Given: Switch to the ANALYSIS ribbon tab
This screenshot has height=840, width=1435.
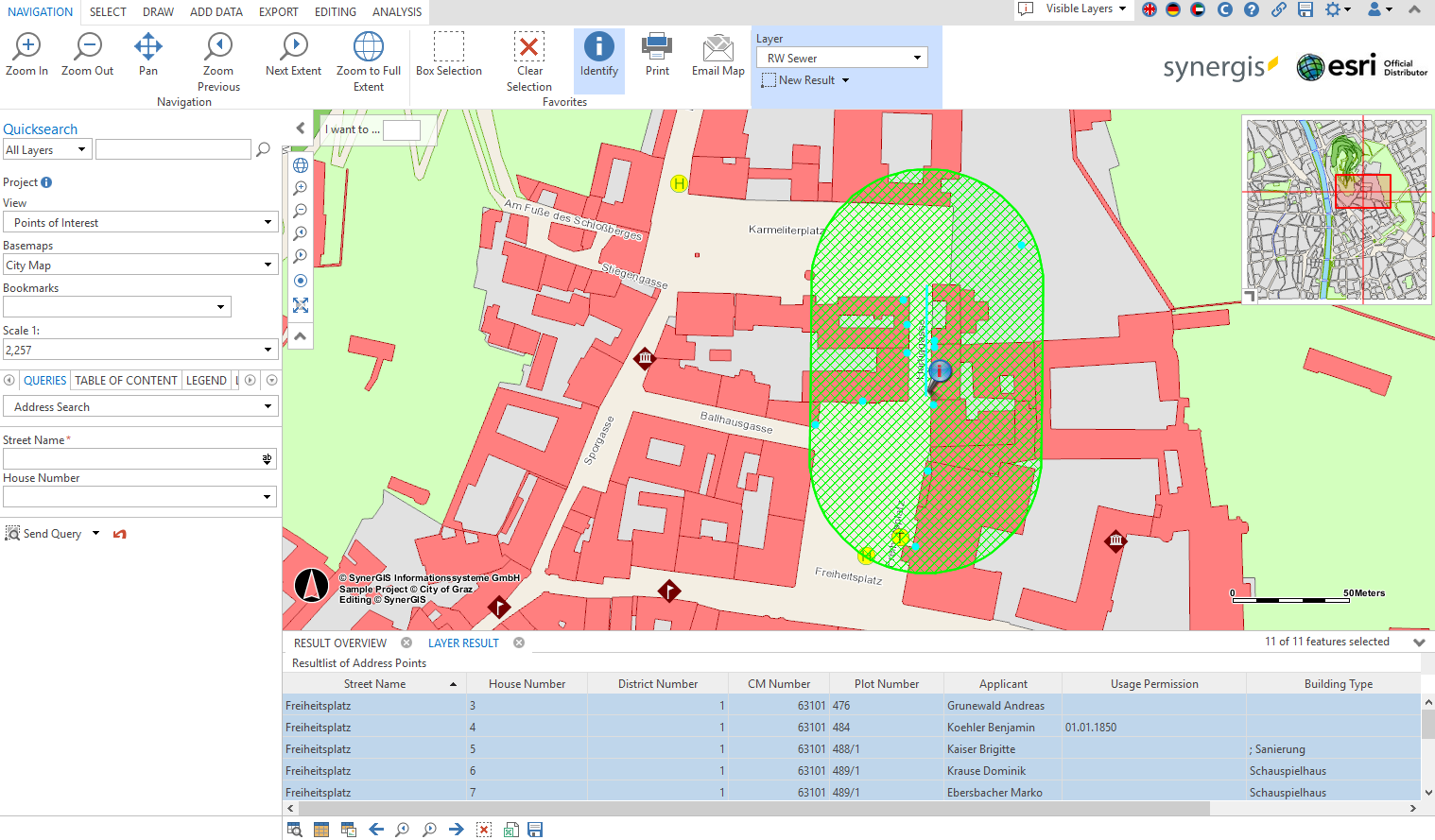Looking at the screenshot, I should click(x=396, y=12).
